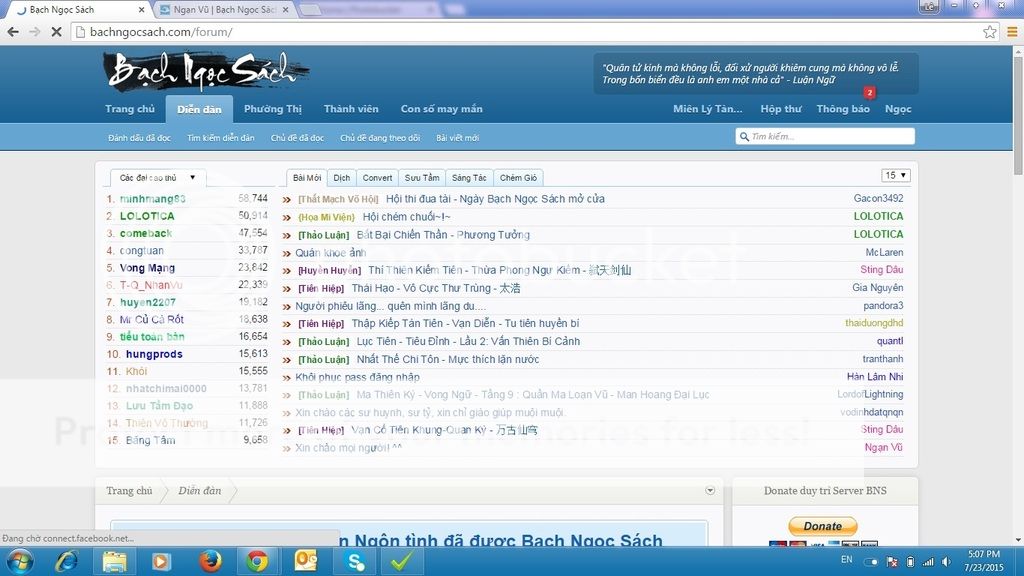Select the Chém Gió tab

(518, 178)
